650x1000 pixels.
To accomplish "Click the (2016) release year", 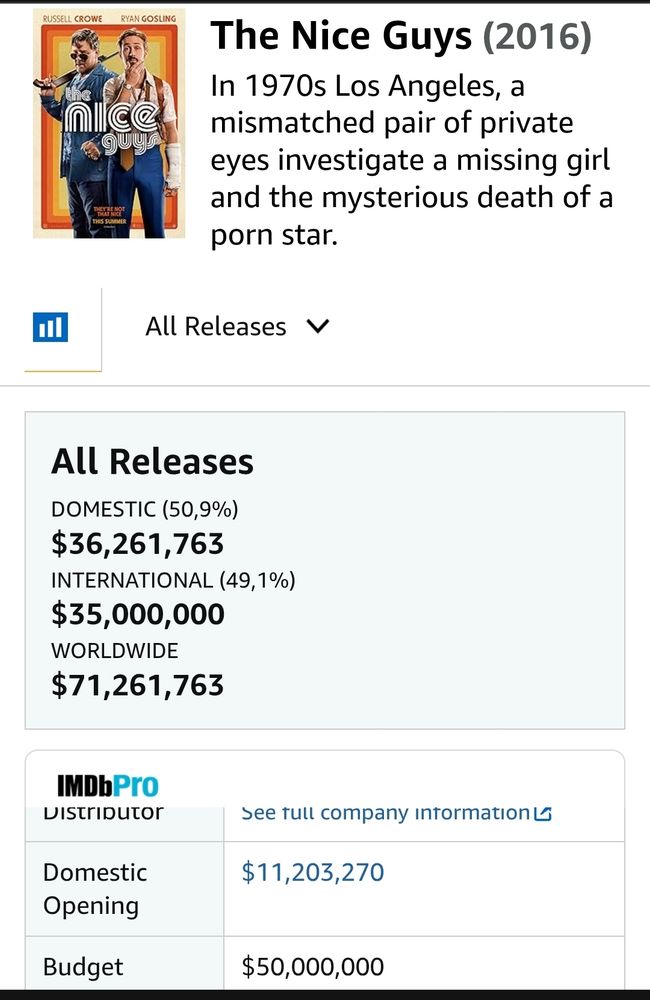I will pyautogui.click(x=537, y=37).
